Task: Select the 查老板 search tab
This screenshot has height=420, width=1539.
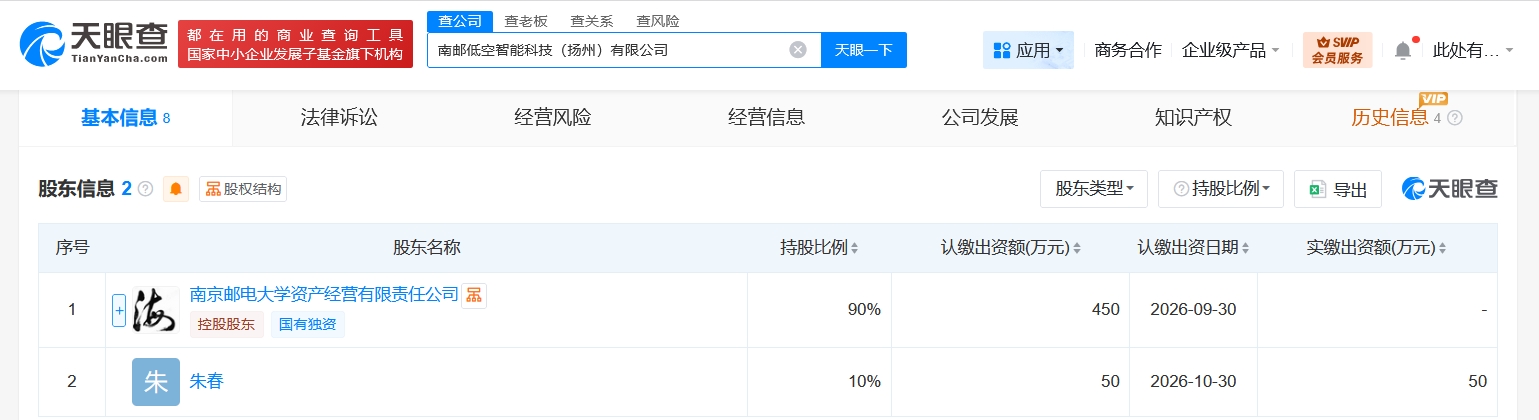Action: pos(525,21)
